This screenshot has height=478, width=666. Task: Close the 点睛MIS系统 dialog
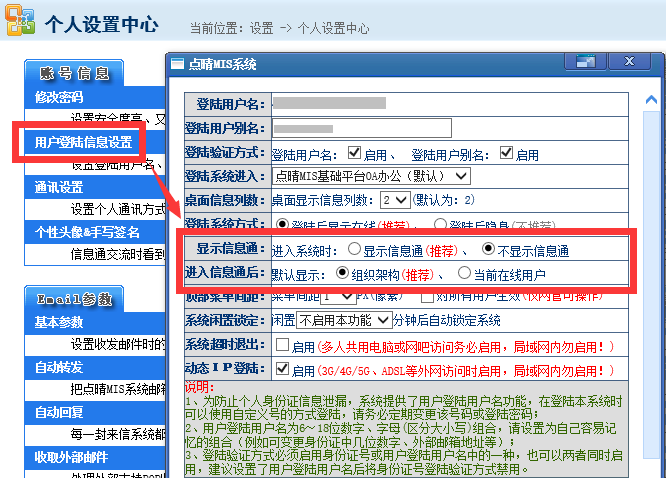point(639,64)
